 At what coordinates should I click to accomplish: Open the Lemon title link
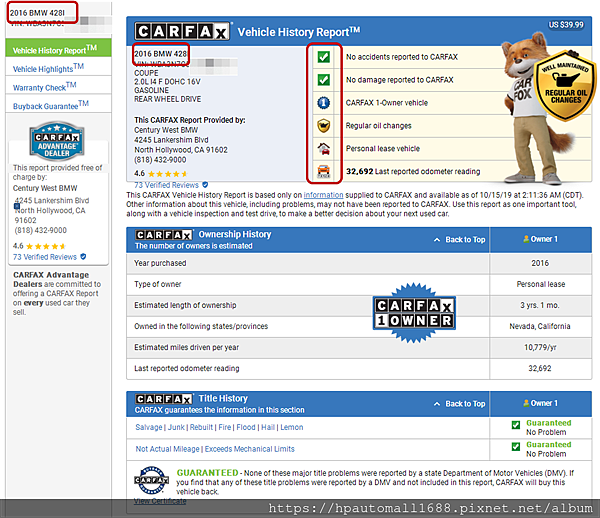[292, 427]
